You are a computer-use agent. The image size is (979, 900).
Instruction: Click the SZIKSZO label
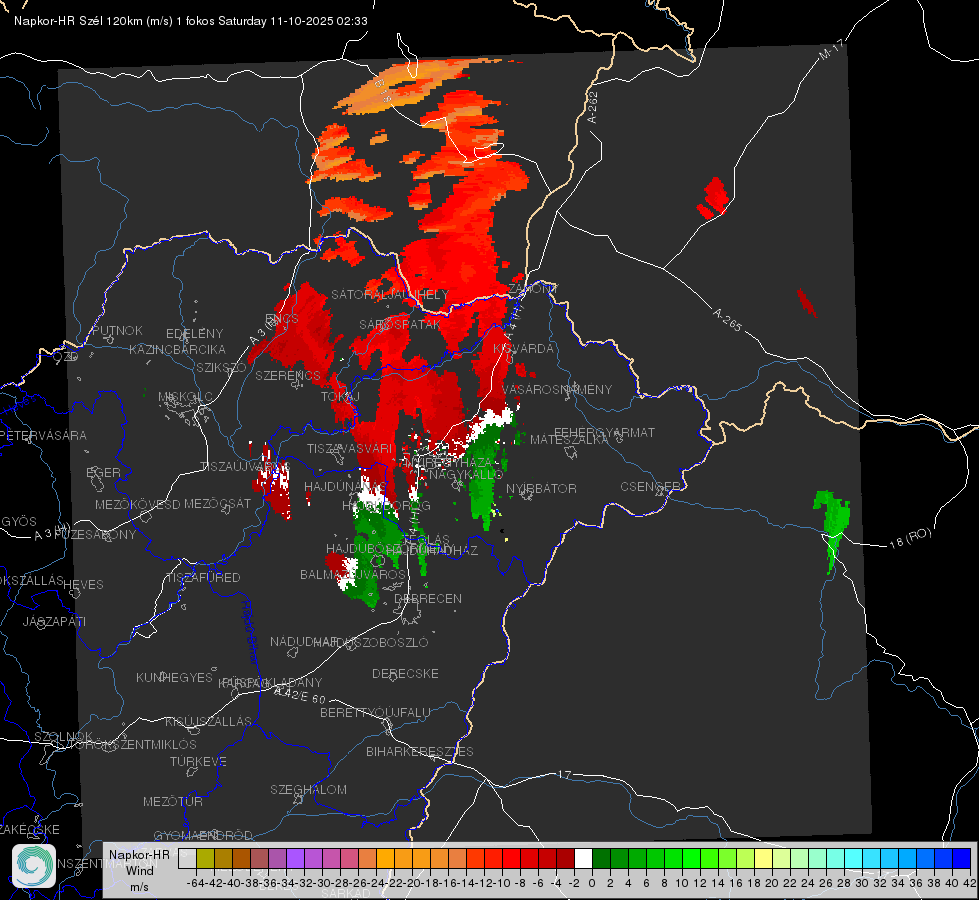(x=222, y=368)
